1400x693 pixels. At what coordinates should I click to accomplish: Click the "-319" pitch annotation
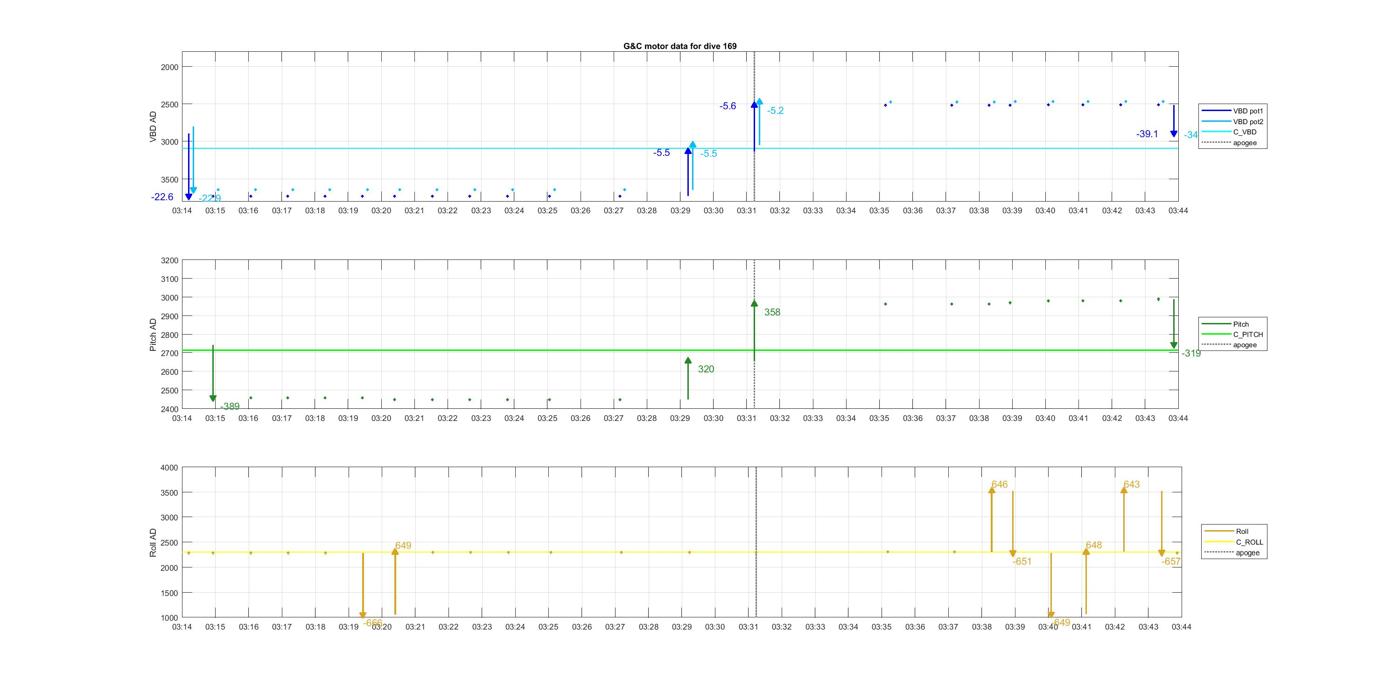tap(1191, 353)
